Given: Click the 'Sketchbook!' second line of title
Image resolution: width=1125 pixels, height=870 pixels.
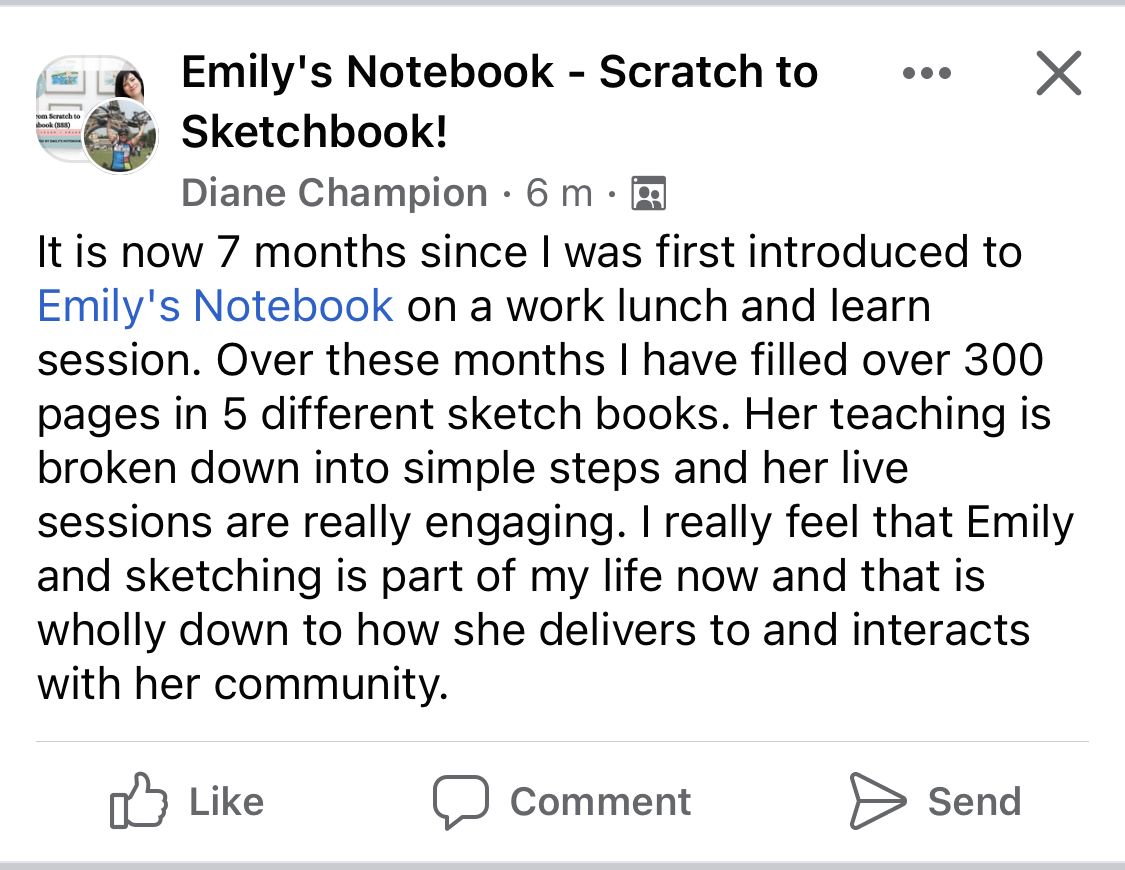Looking at the screenshot, I should click(x=314, y=133).
